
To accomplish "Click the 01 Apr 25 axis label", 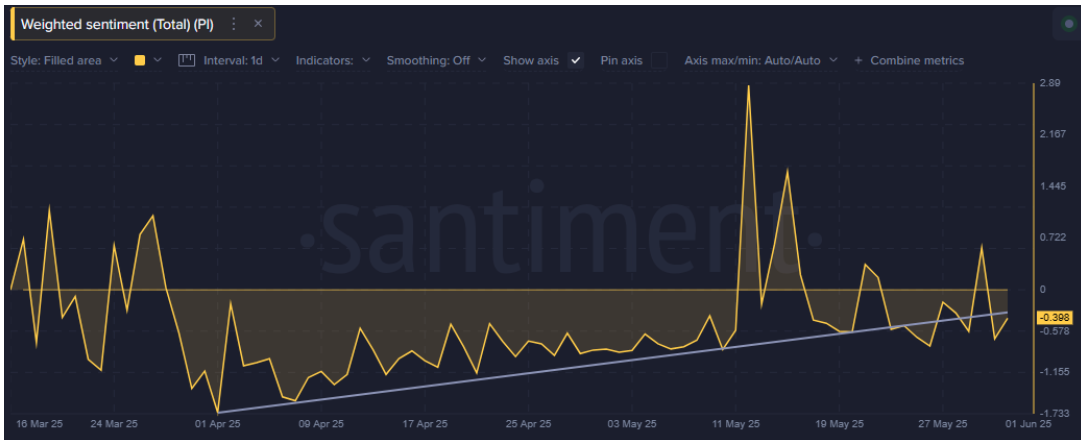I will click(219, 423).
